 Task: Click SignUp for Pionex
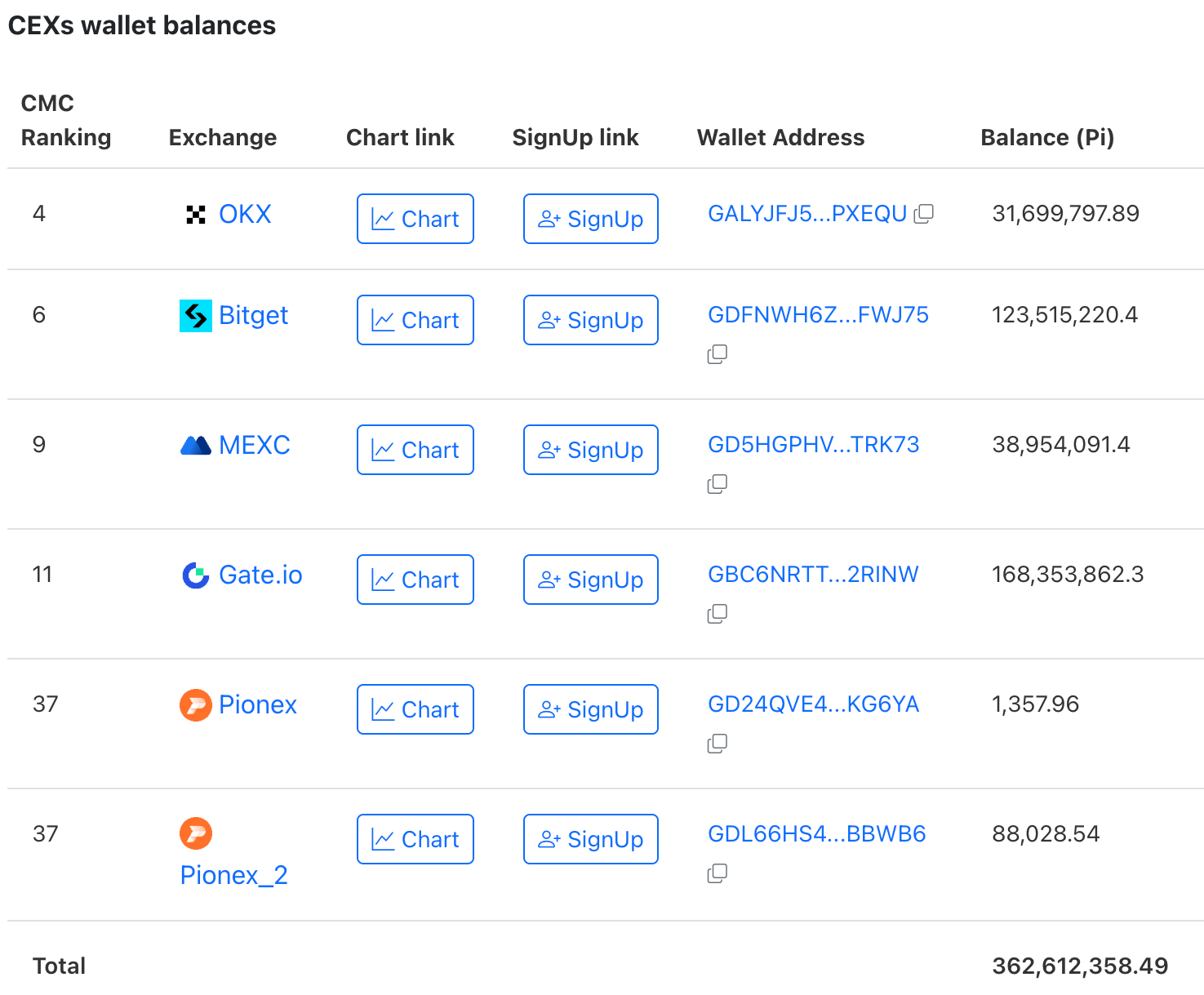pyautogui.click(x=591, y=709)
